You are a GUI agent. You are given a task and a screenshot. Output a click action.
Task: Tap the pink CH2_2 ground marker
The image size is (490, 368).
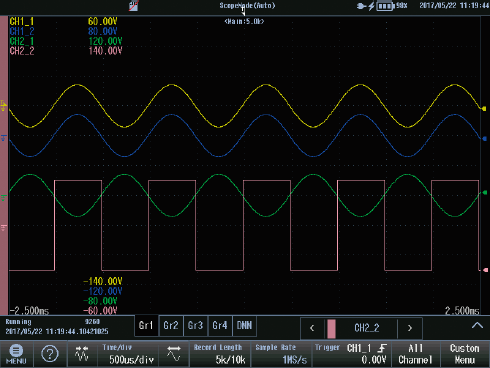[4, 228]
